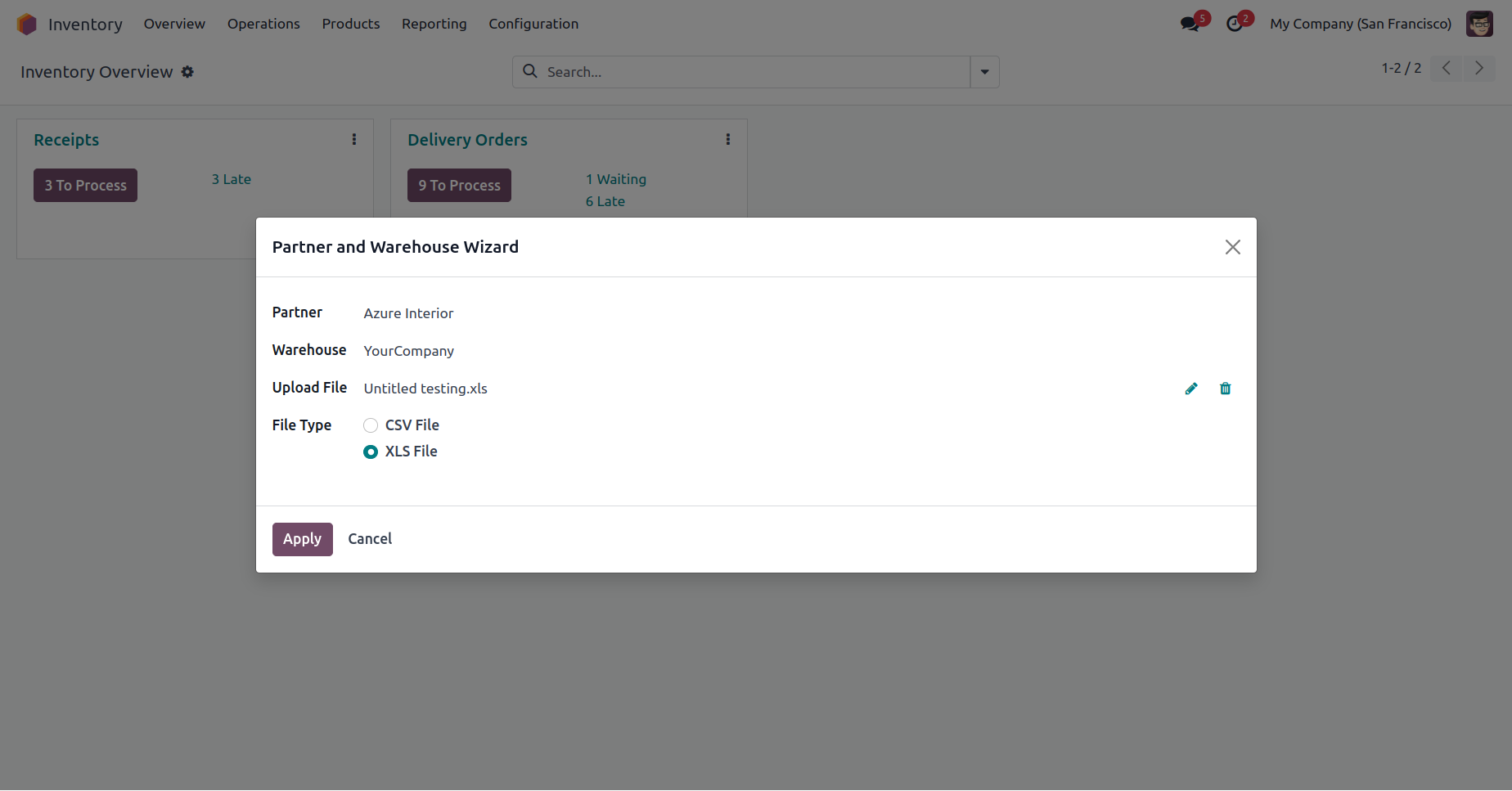1512x791 pixels.
Task: Open Receipts card three-dot menu
Action: [x=354, y=140]
